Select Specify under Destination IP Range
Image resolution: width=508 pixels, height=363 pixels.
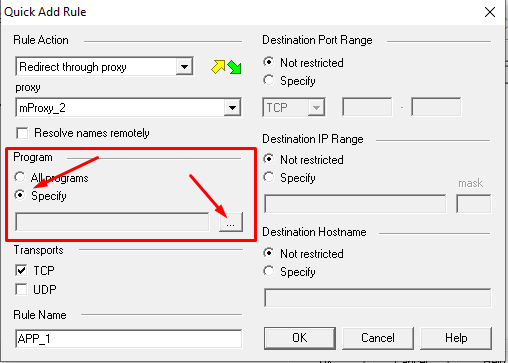(269, 177)
